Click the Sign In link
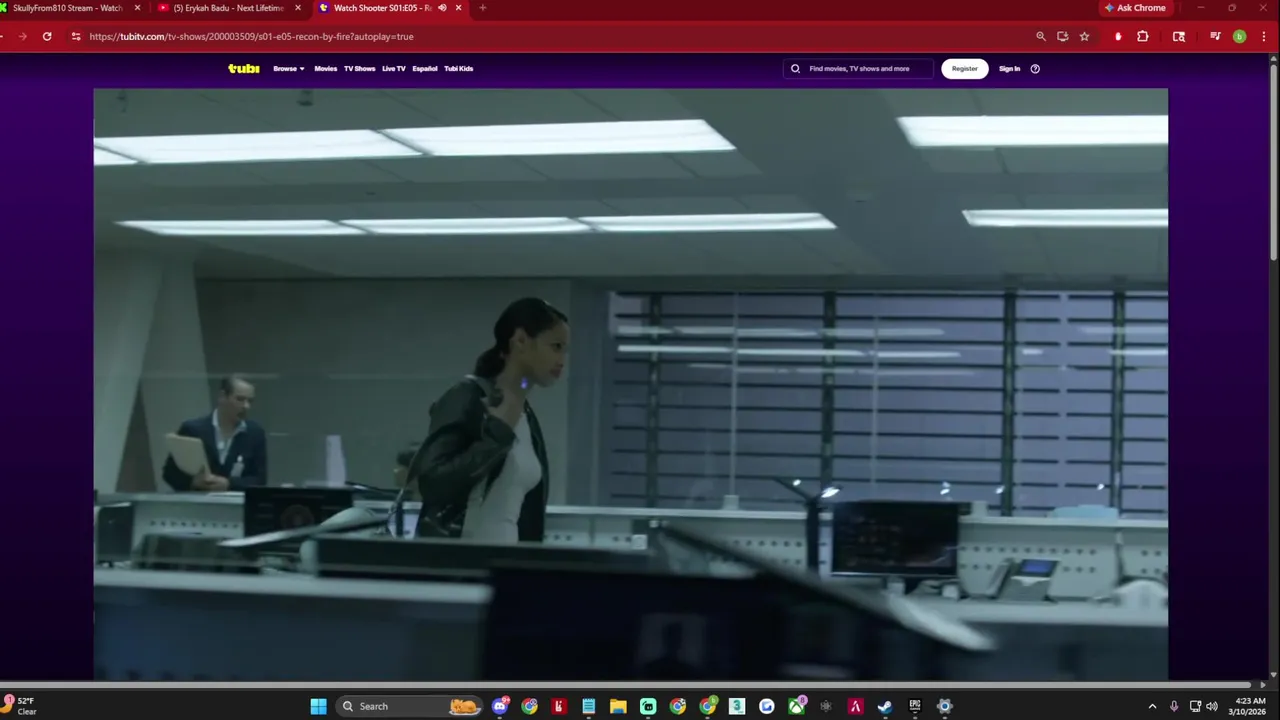The height and width of the screenshot is (720, 1280). (x=1010, y=69)
